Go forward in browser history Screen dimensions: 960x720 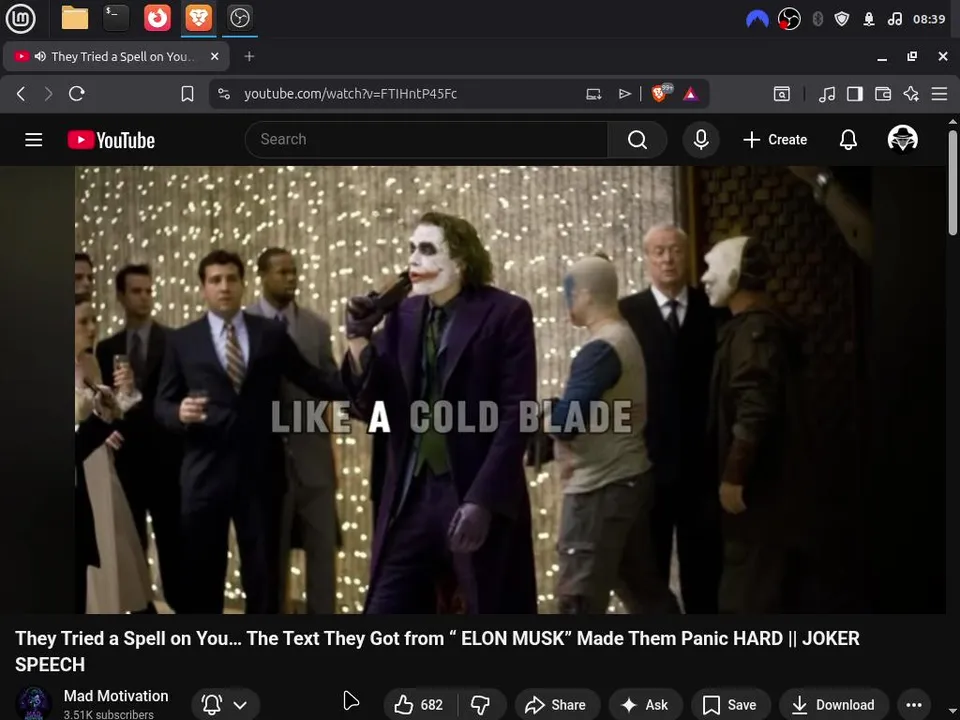click(48, 94)
